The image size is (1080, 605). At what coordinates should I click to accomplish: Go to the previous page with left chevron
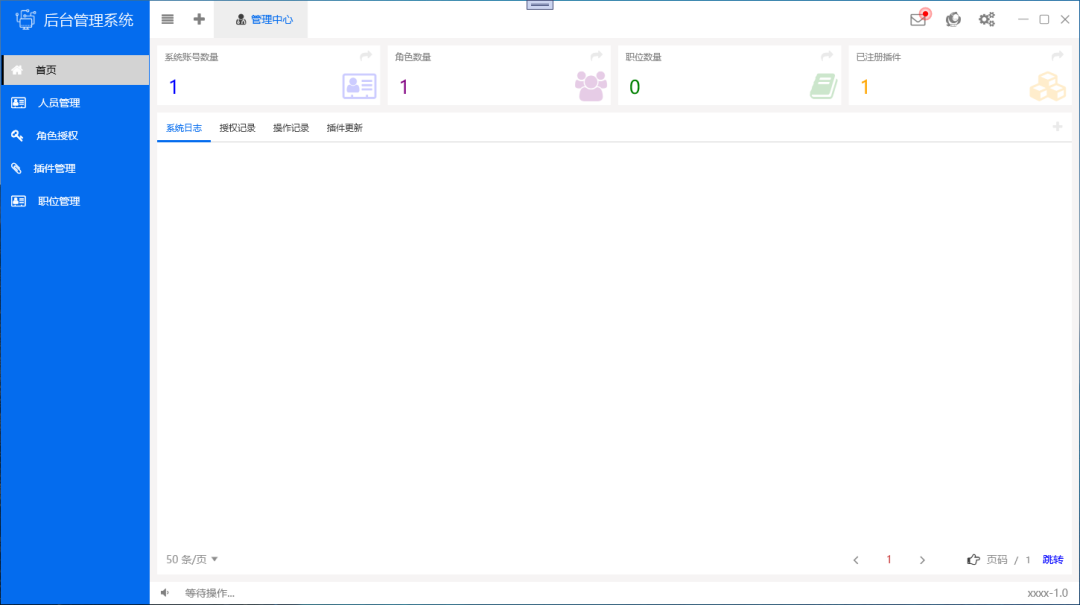click(856, 560)
